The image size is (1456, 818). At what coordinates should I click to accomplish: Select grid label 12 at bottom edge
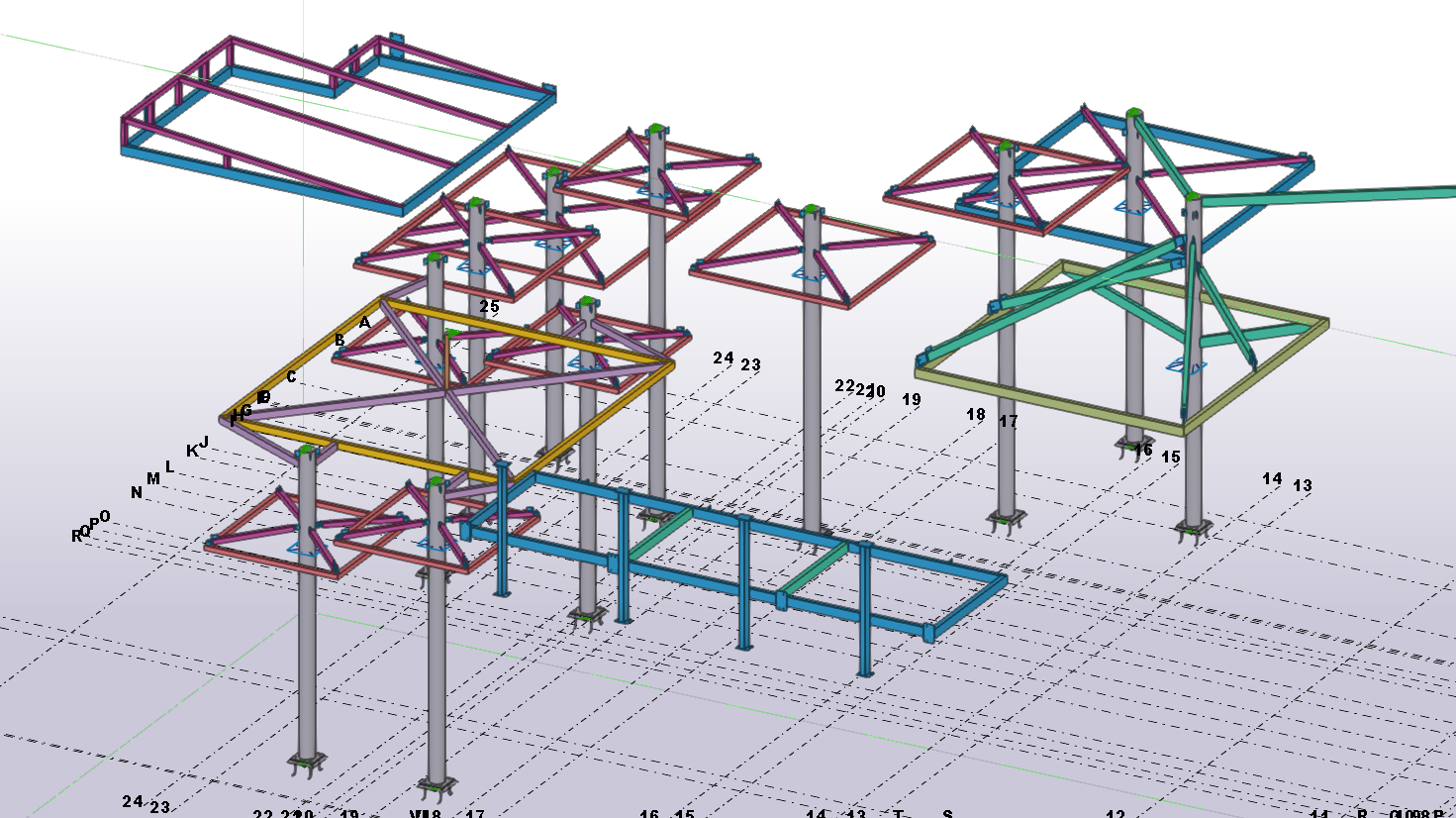(x=1116, y=814)
